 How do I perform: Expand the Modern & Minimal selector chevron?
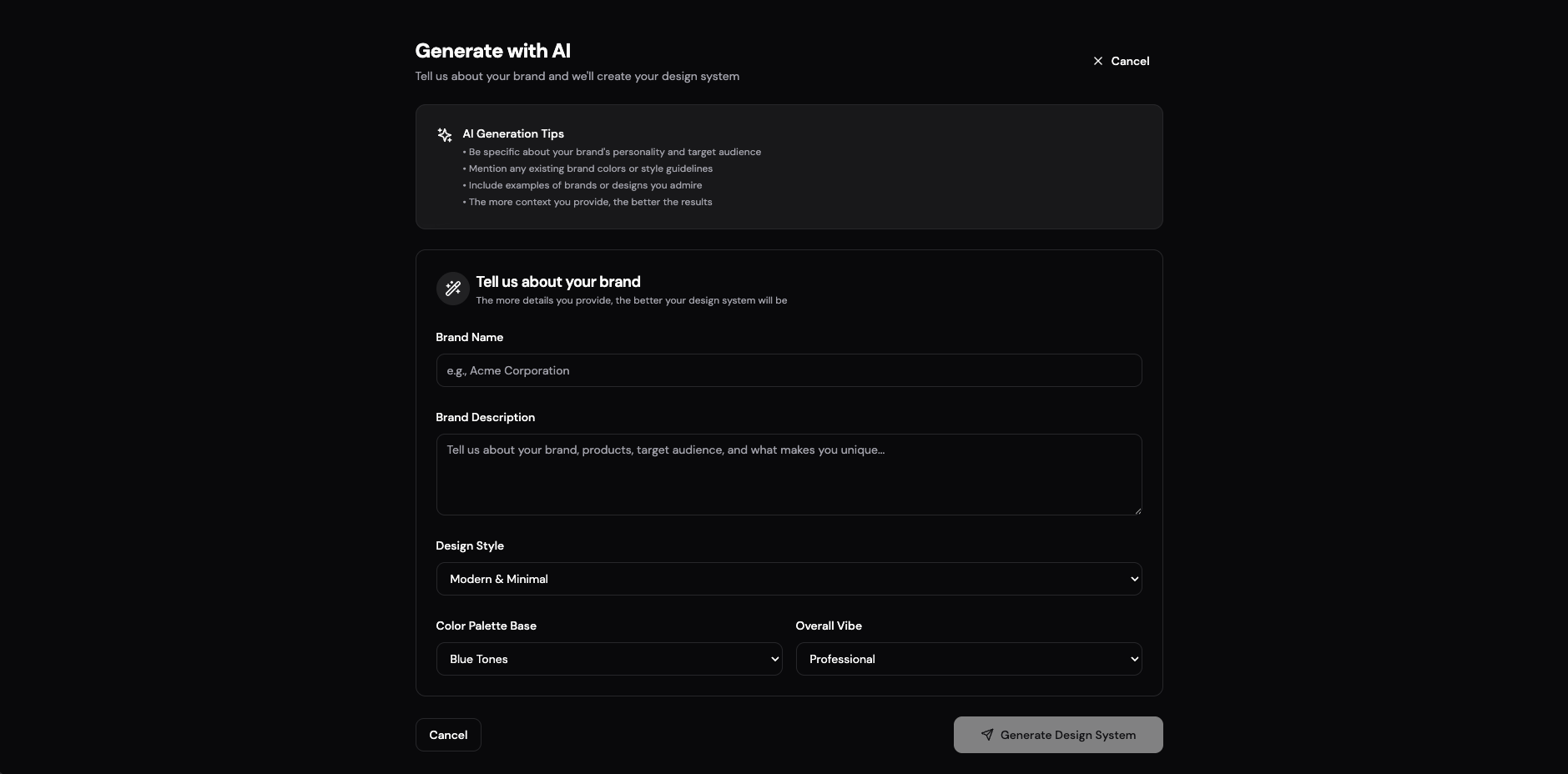point(1132,579)
